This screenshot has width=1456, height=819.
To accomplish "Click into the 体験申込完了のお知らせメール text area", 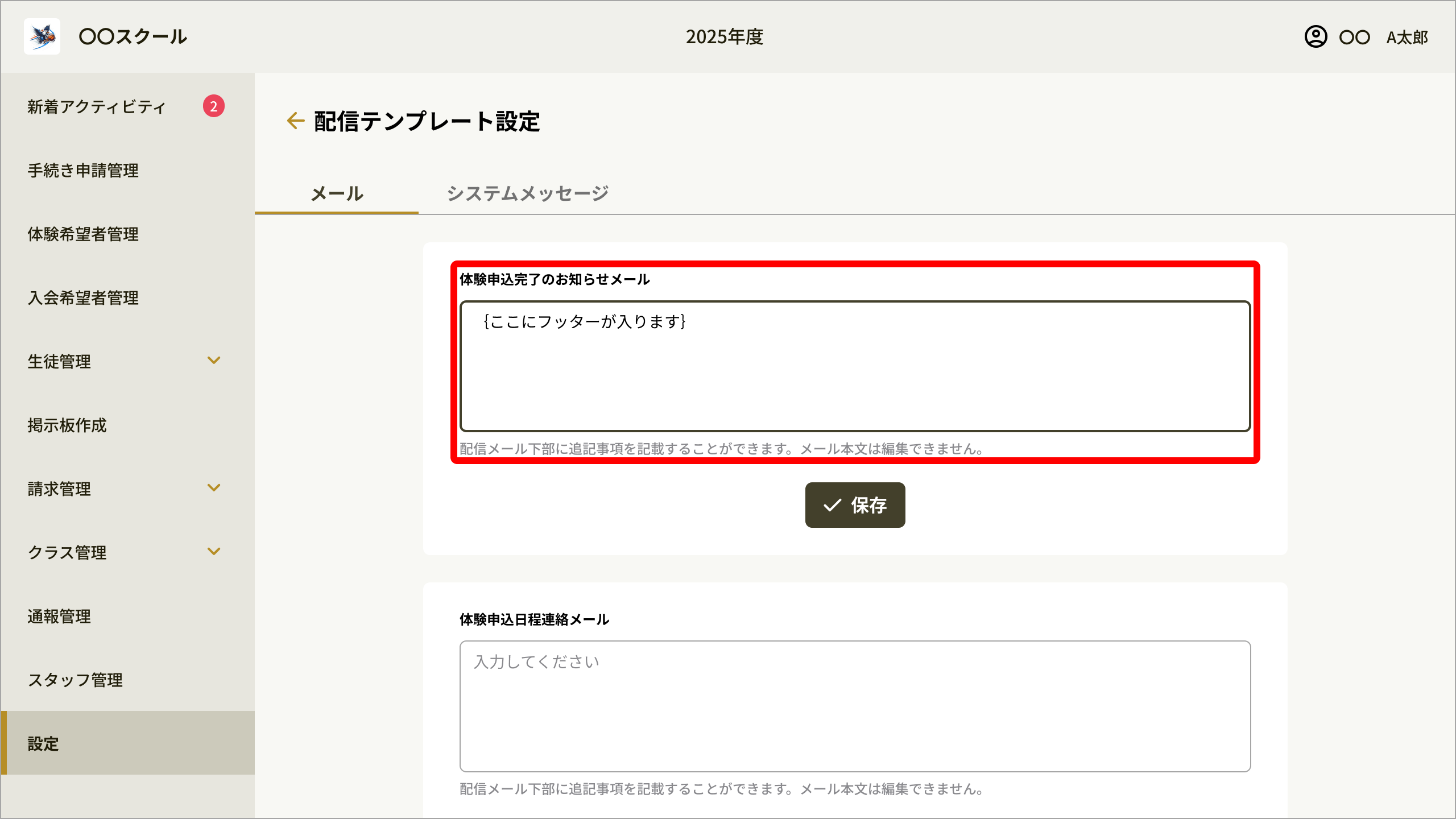I will tap(855, 366).
